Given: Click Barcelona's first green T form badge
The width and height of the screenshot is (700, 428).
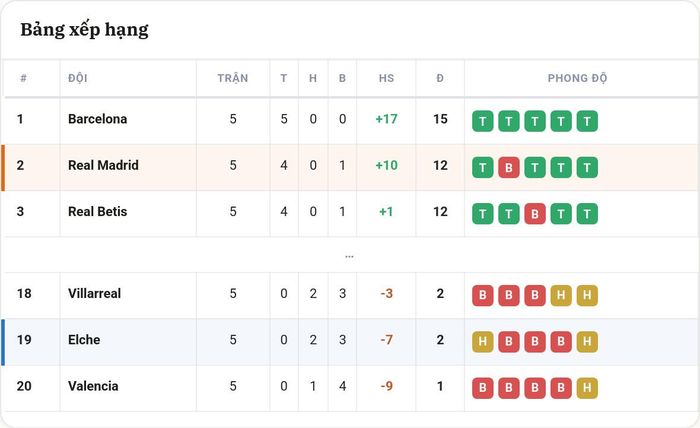Looking at the screenshot, I should (483, 121).
